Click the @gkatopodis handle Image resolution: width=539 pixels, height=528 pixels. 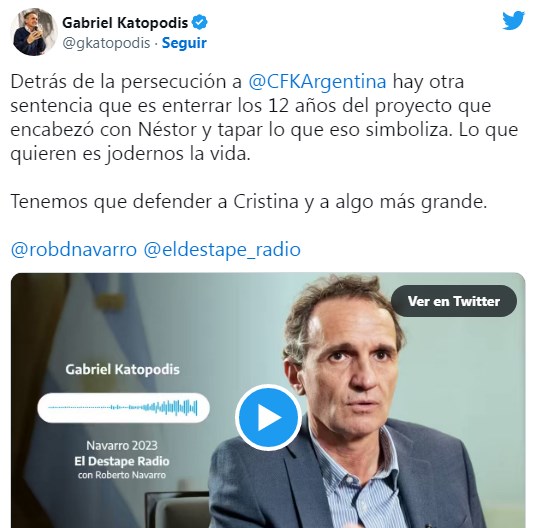coord(106,43)
